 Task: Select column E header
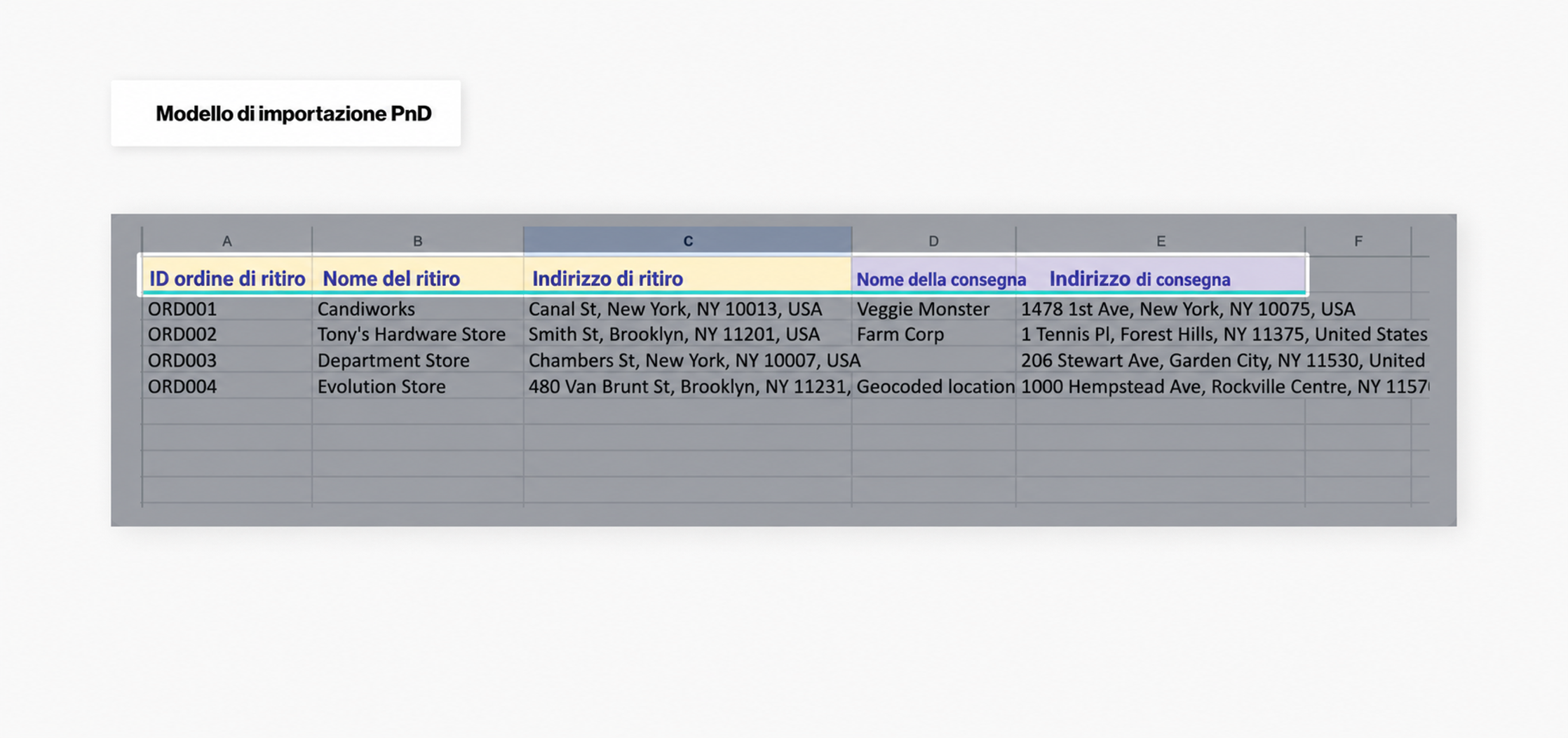pos(1161,241)
